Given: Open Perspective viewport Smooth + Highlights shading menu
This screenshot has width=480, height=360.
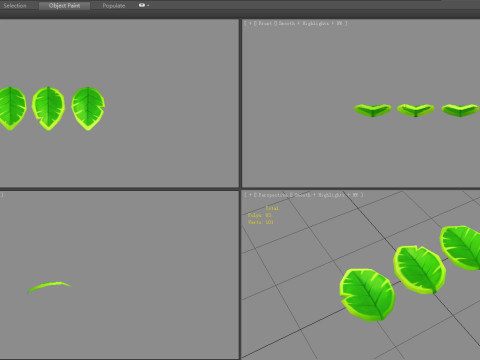Looking at the screenshot, I should 319,195.
